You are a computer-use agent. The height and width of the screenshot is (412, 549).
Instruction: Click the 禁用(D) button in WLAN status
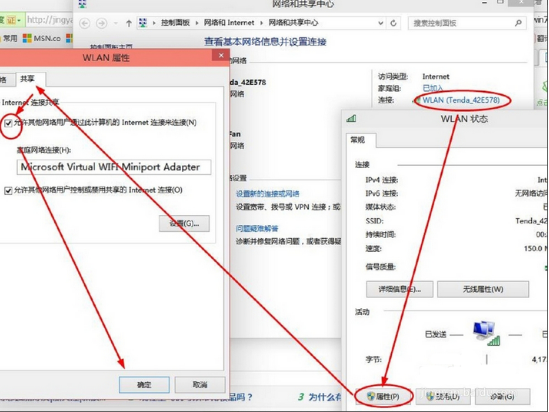(443, 396)
